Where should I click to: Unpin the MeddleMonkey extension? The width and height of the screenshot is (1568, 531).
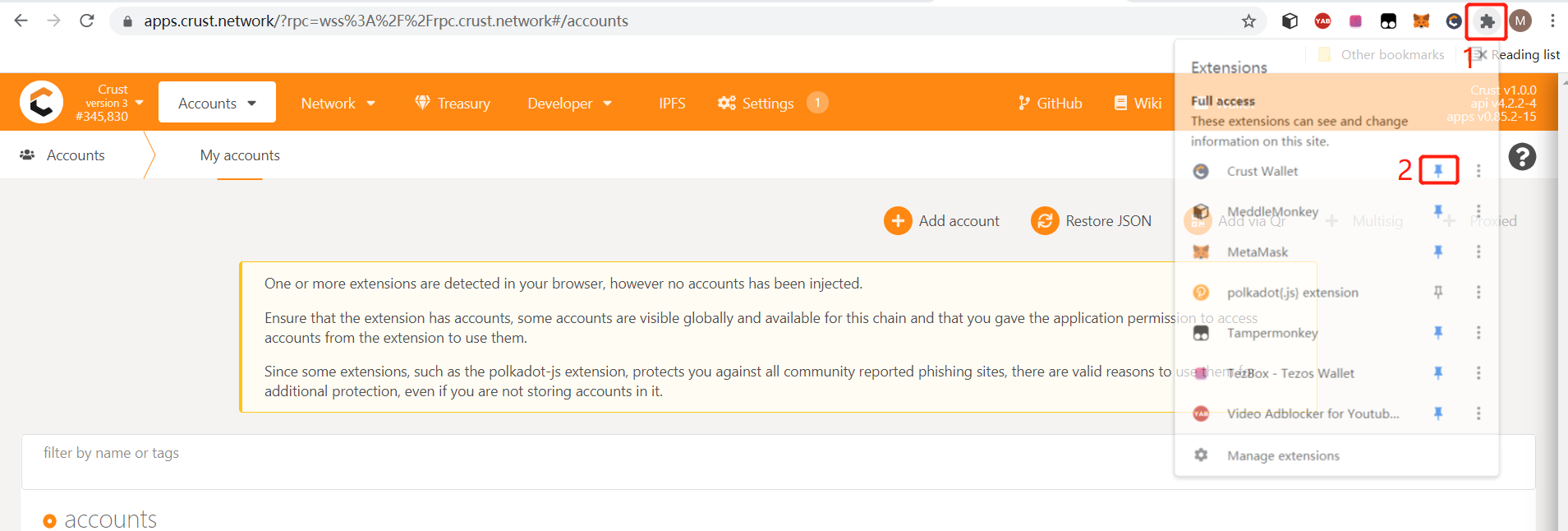[1438, 211]
